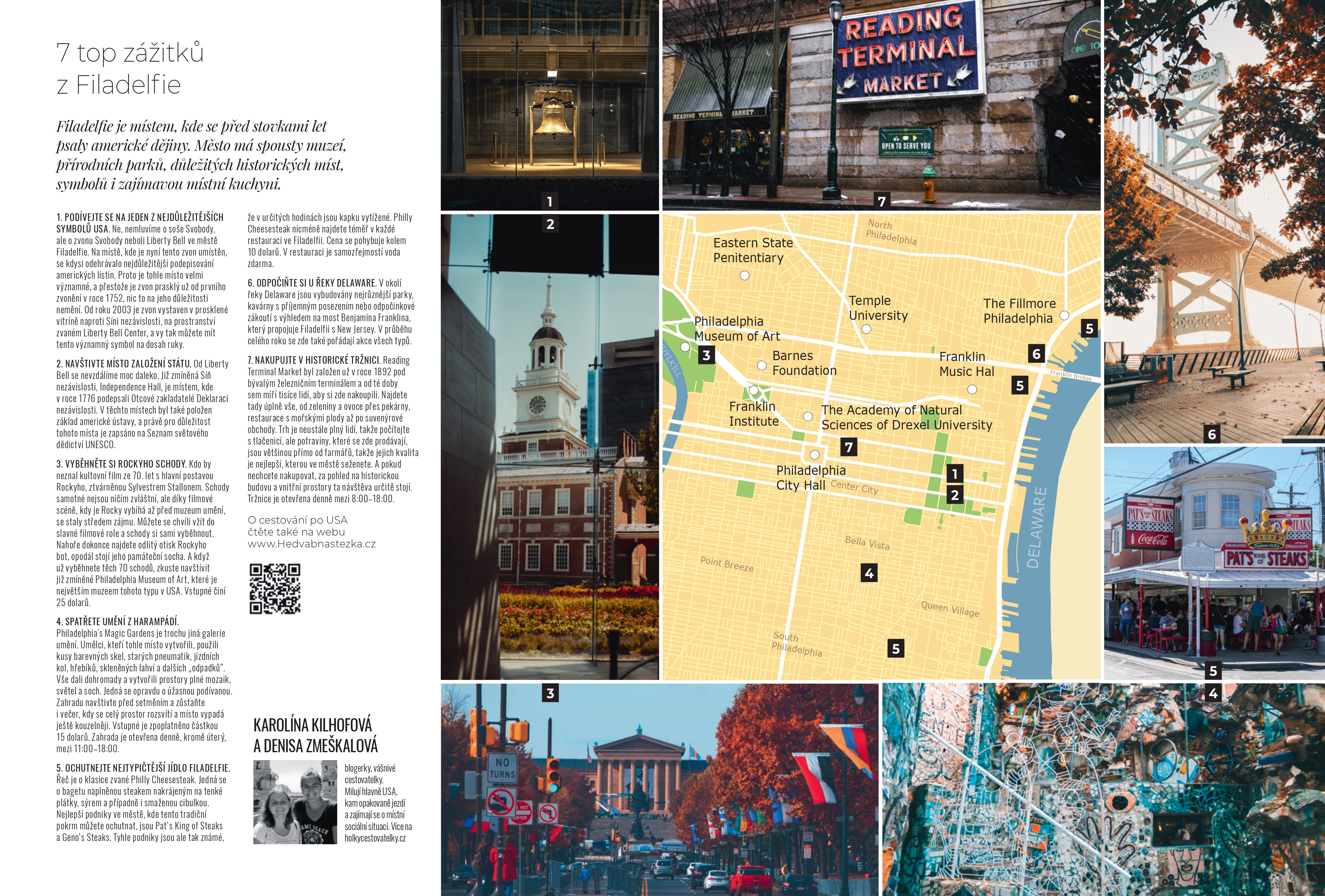The width and height of the screenshot is (1325, 896).
Task: Click Eastern State Penitentiary location dot
Action: pyautogui.click(x=744, y=275)
